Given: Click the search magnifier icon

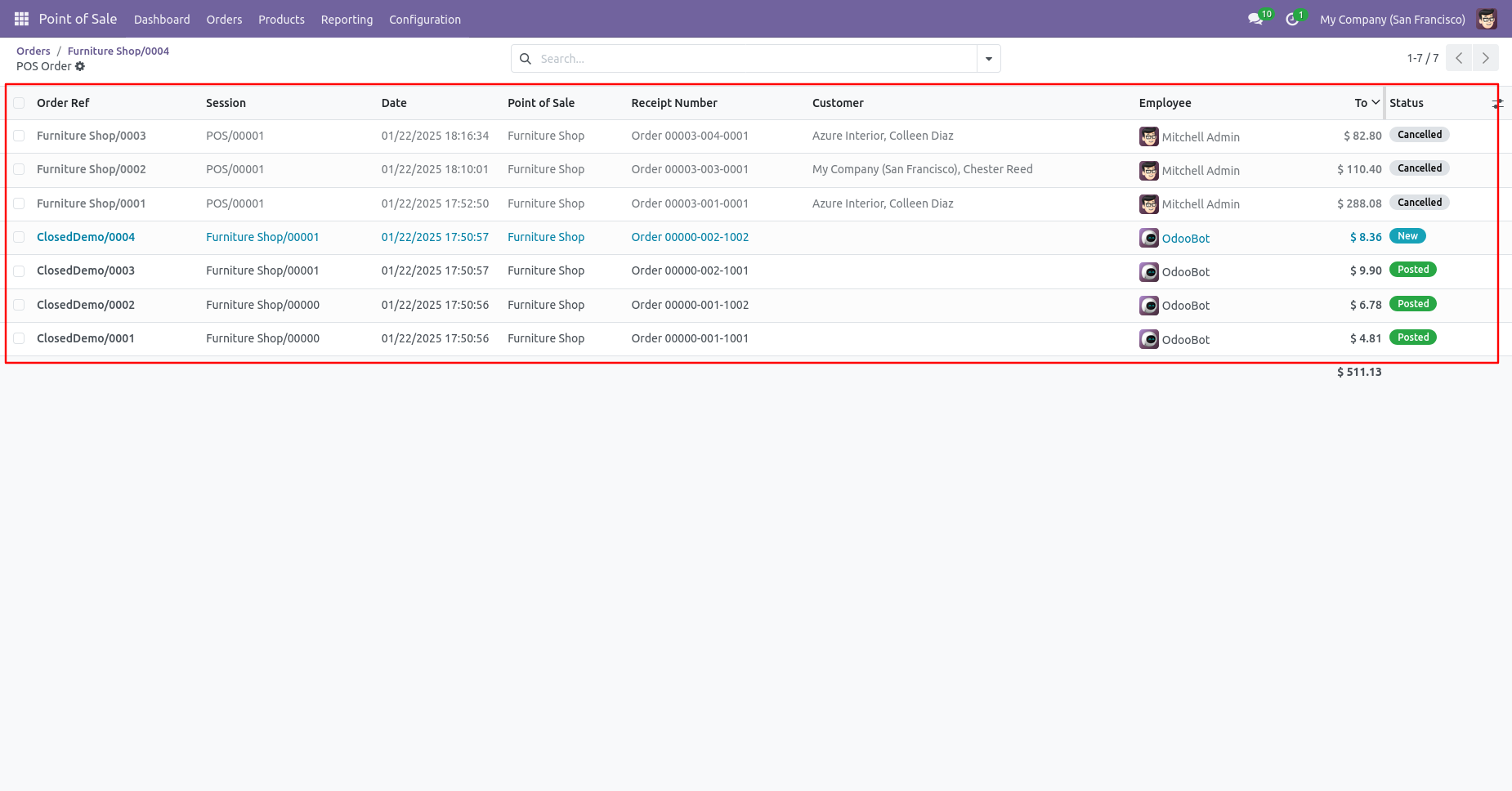Looking at the screenshot, I should pos(526,59).
